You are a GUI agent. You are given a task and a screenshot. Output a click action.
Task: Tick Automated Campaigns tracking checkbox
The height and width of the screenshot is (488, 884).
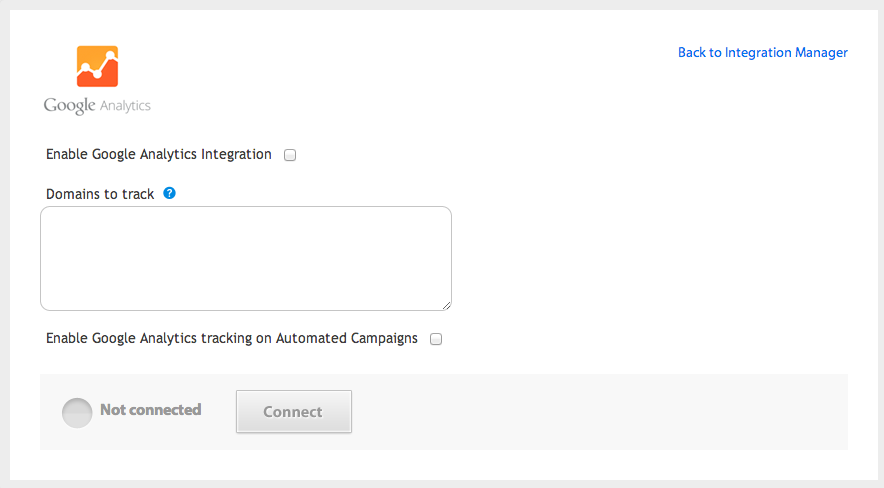point(436,339)
